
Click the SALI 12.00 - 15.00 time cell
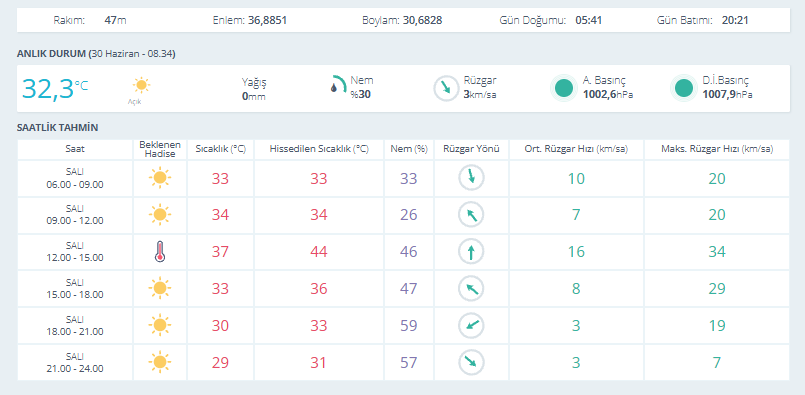(75, 252)
